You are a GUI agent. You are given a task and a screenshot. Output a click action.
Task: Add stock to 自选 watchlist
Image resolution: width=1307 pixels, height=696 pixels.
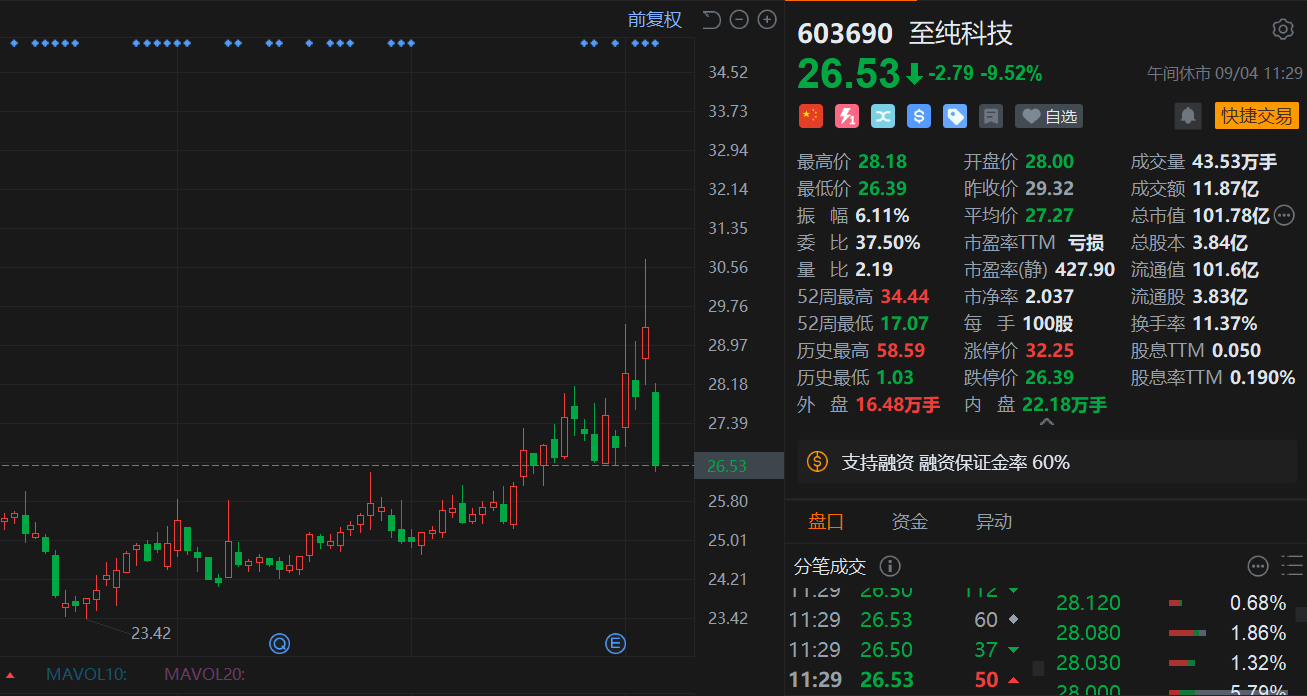point(1049,116)
